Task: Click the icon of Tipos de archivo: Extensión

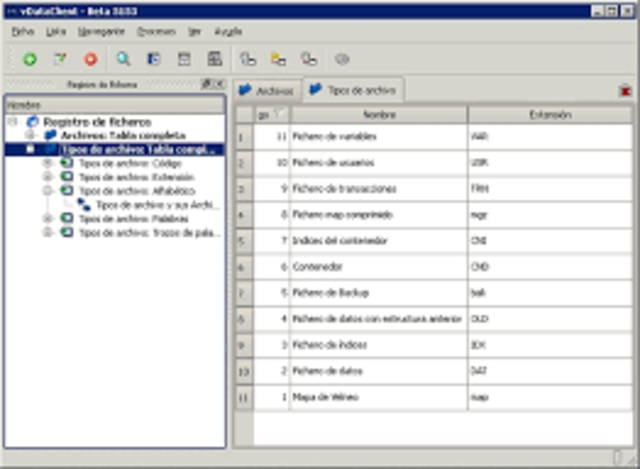Action: pos(67,177)
